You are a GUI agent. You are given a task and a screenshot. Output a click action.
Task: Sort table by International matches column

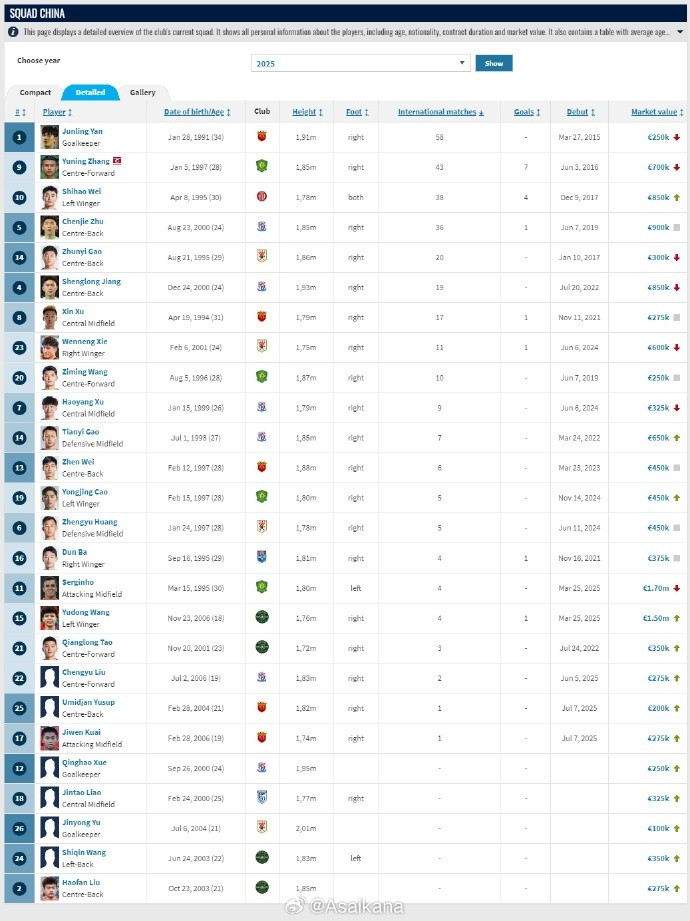[440, 112]
